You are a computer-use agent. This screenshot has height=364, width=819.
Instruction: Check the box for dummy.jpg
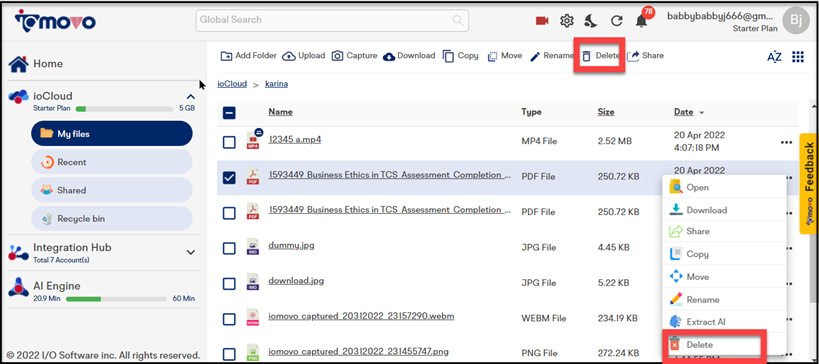(229, 248)
